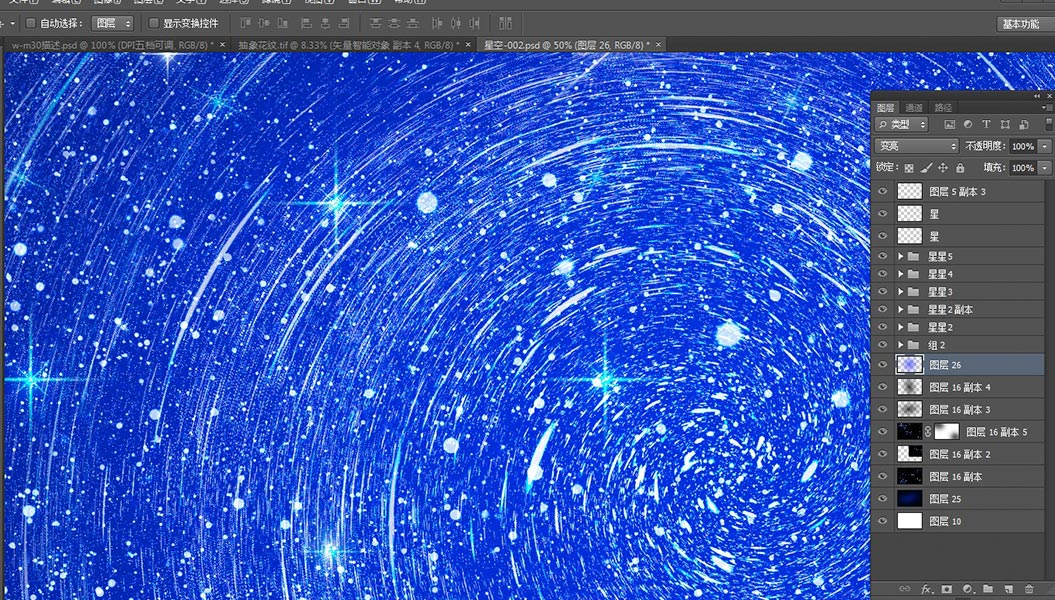Screen dimensions: 1055x600
Task: Lock layer position icon
Action: point(943,168)
